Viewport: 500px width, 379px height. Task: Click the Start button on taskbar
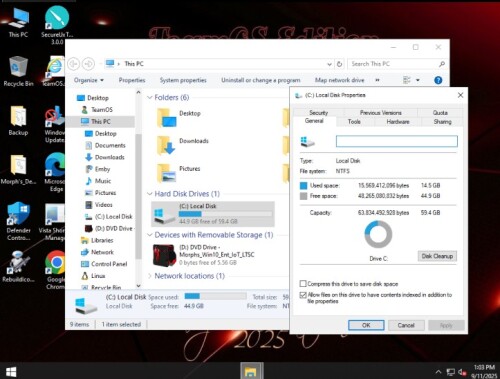[11, 371]
